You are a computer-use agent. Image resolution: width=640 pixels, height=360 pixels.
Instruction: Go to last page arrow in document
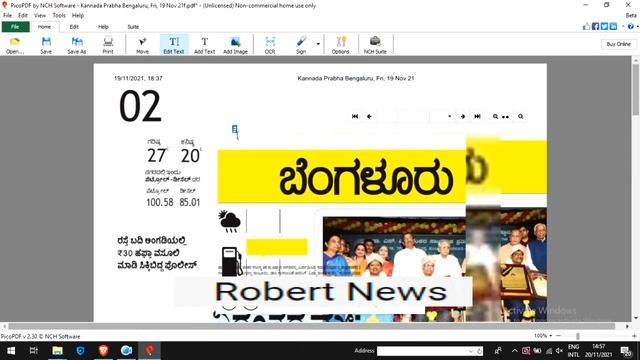click(x=477, y=116)
